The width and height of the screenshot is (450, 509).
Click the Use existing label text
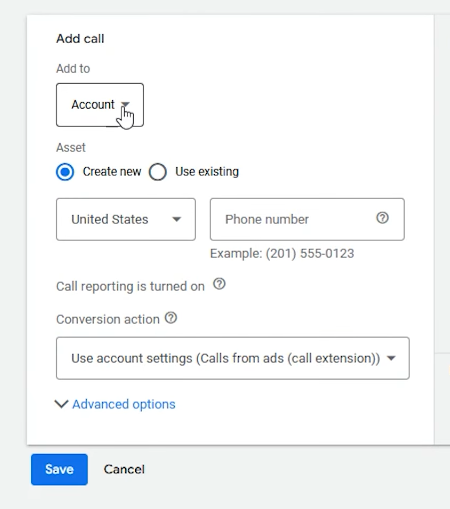click(207, 172)
